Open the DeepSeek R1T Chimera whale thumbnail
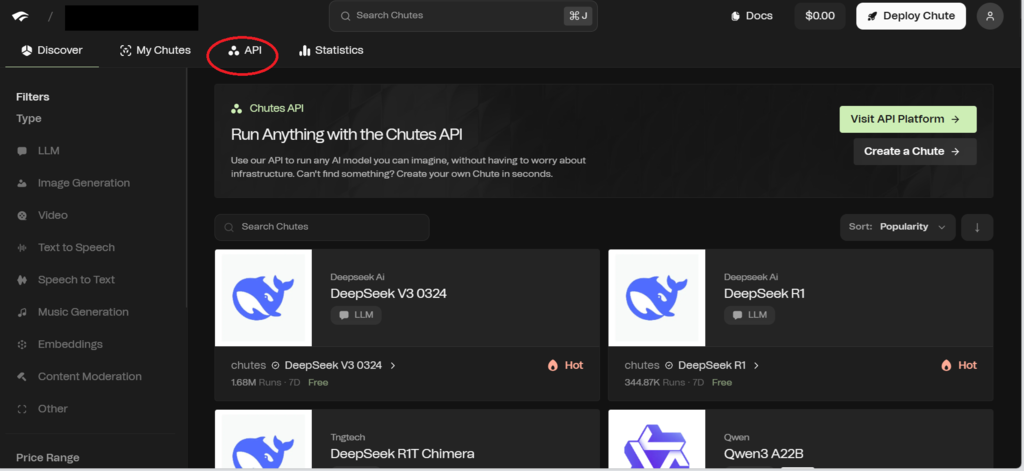 click(x=263, y=440)
